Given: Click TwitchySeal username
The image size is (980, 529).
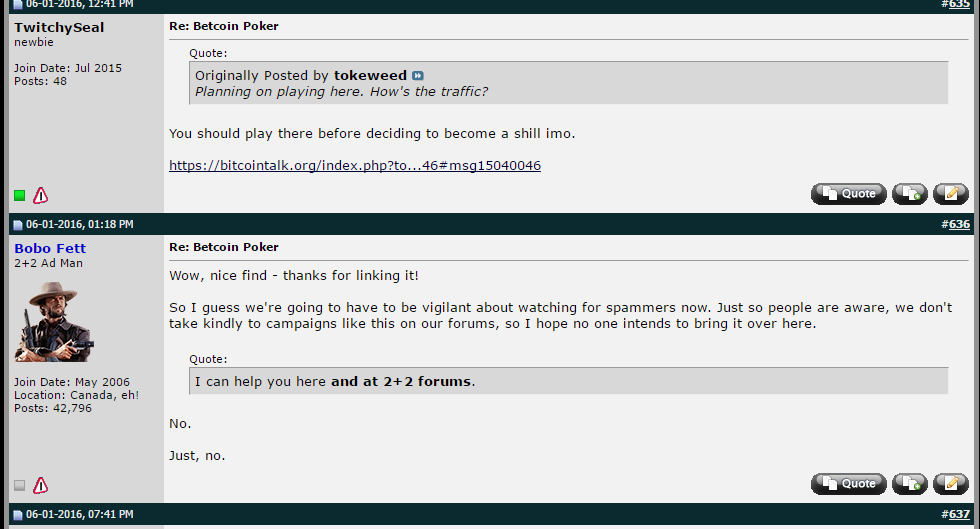Looking at the screenshot, I should click(x=59, y=28).
